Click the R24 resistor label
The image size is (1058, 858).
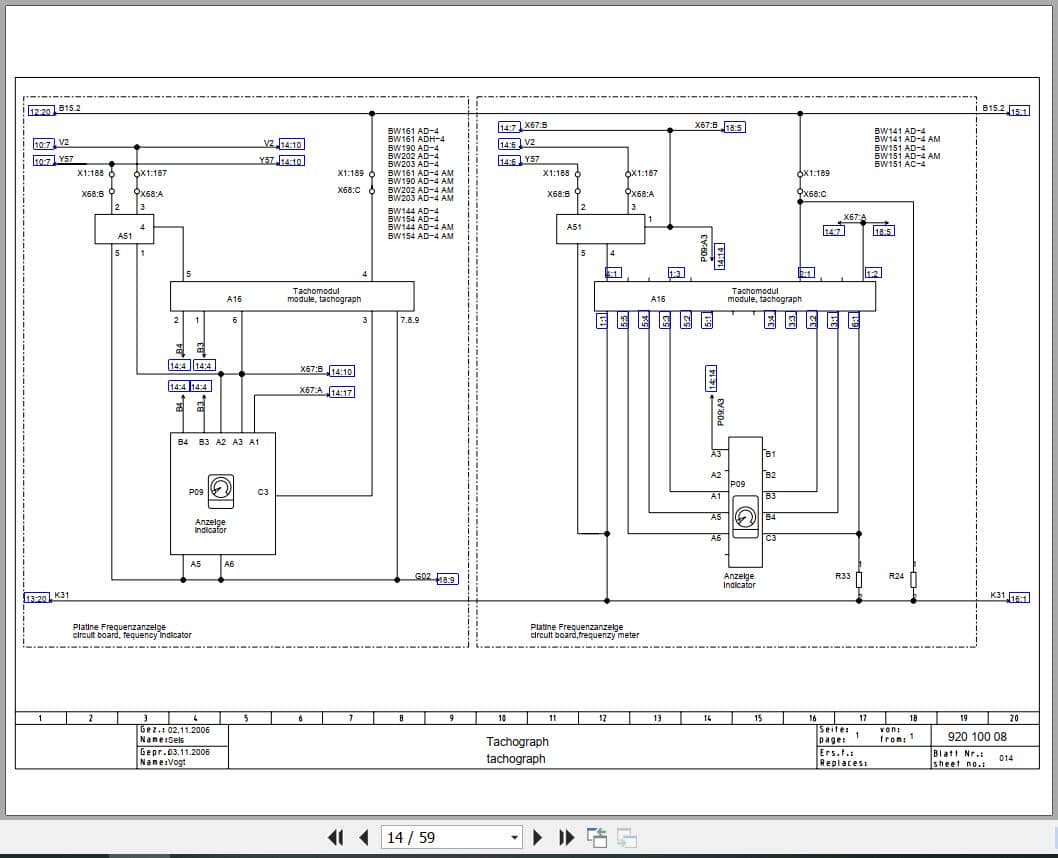896,576
